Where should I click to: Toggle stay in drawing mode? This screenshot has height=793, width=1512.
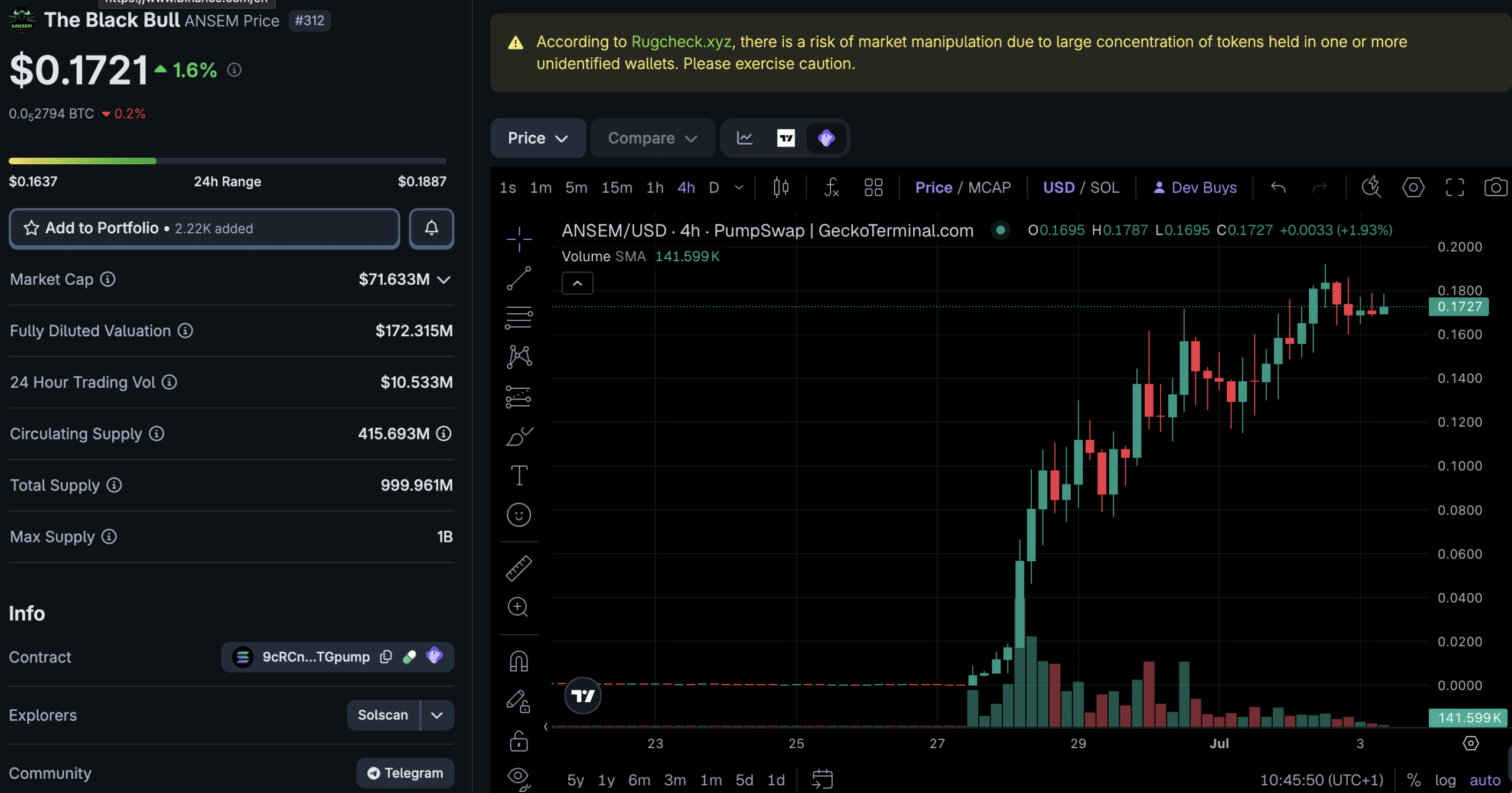click(519, 701)
